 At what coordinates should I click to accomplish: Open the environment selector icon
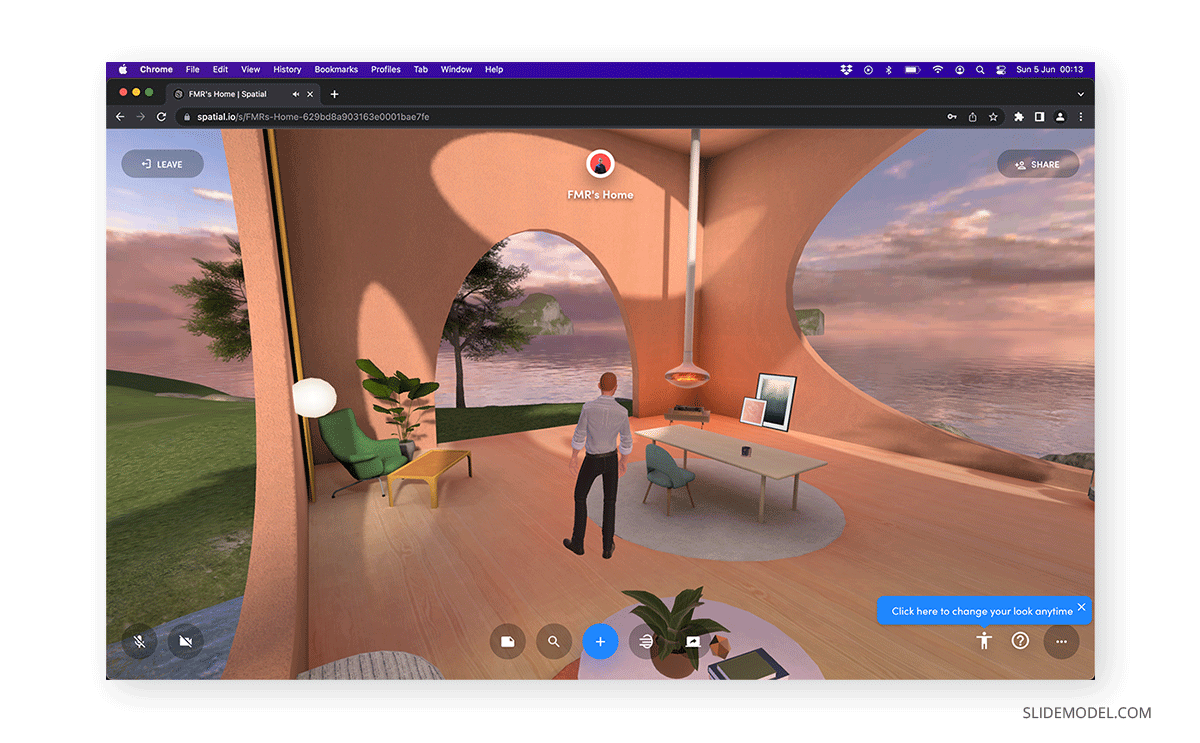pyautogui.click(x=646, y=641)
